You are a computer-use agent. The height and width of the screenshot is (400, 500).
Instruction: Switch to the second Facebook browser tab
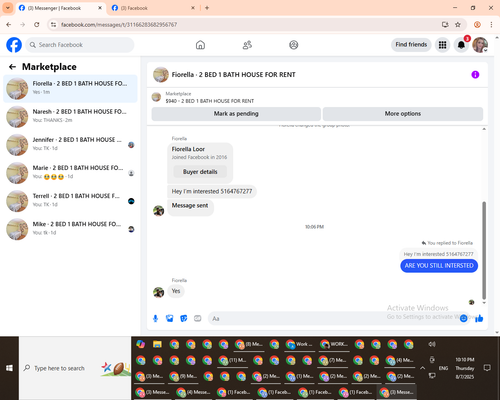153,8
